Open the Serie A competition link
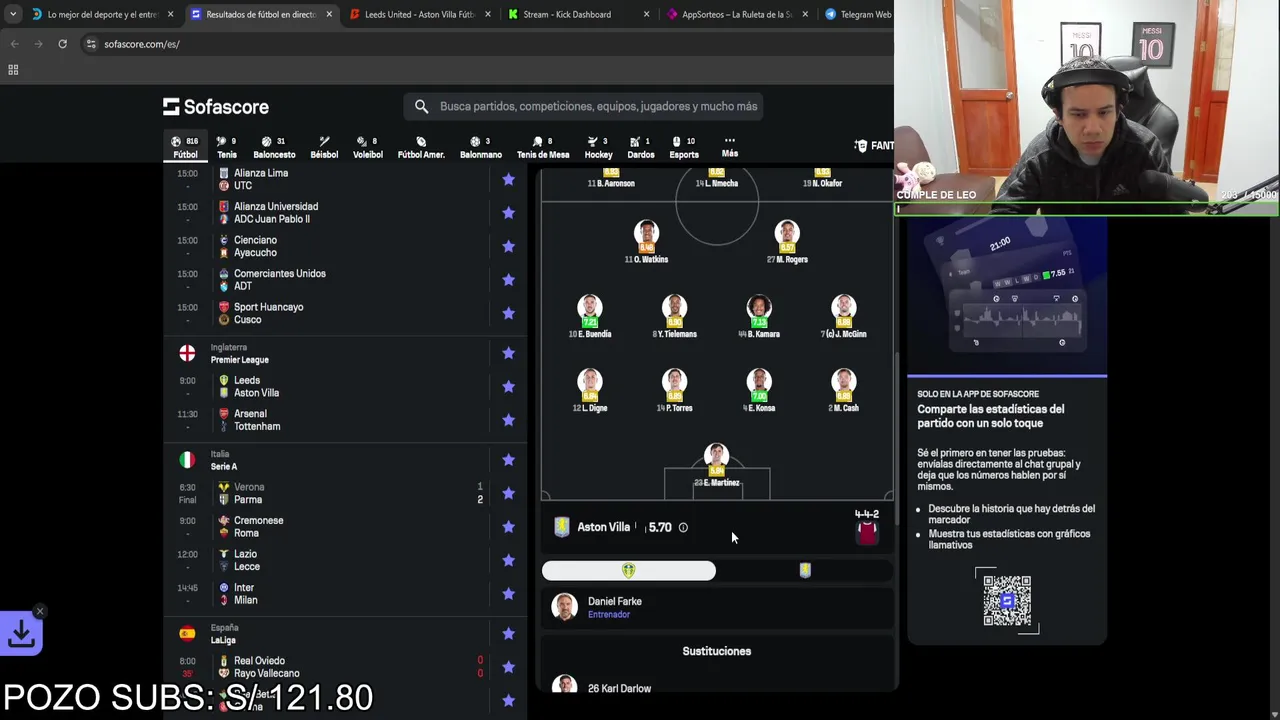 pyautogui.click(x=223, y=467)
